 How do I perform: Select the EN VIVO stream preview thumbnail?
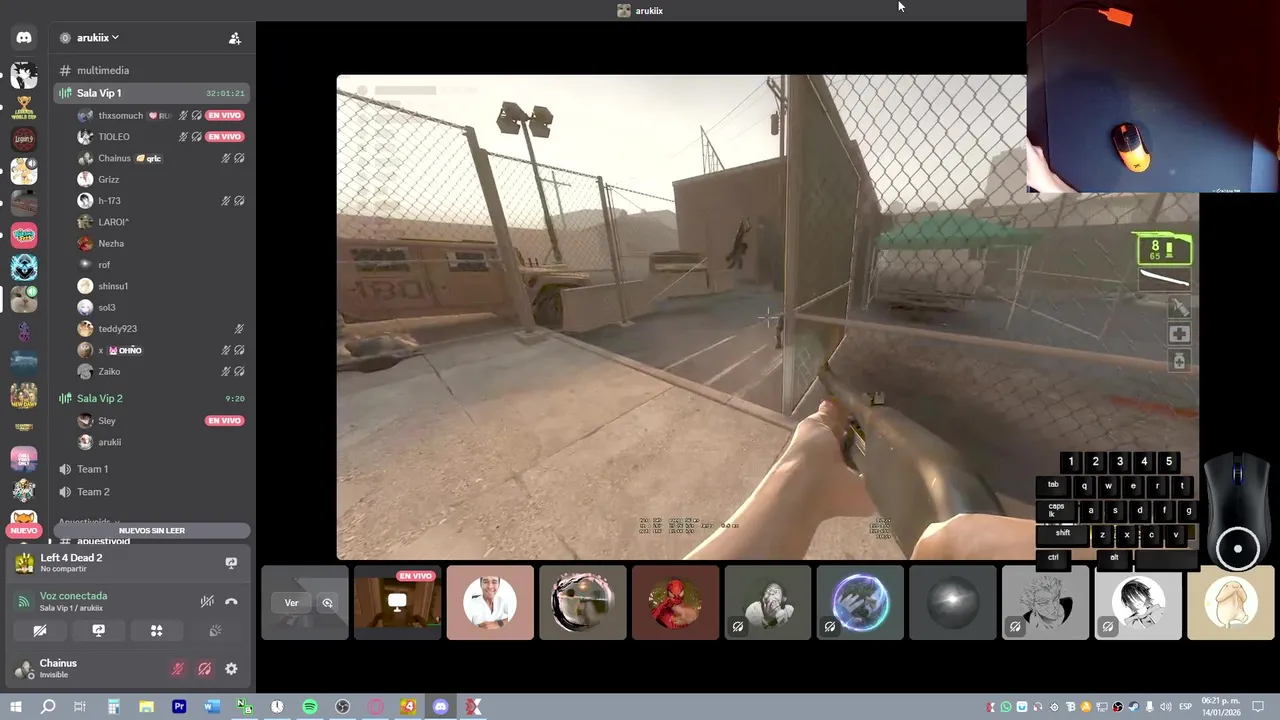click(397, 603)
